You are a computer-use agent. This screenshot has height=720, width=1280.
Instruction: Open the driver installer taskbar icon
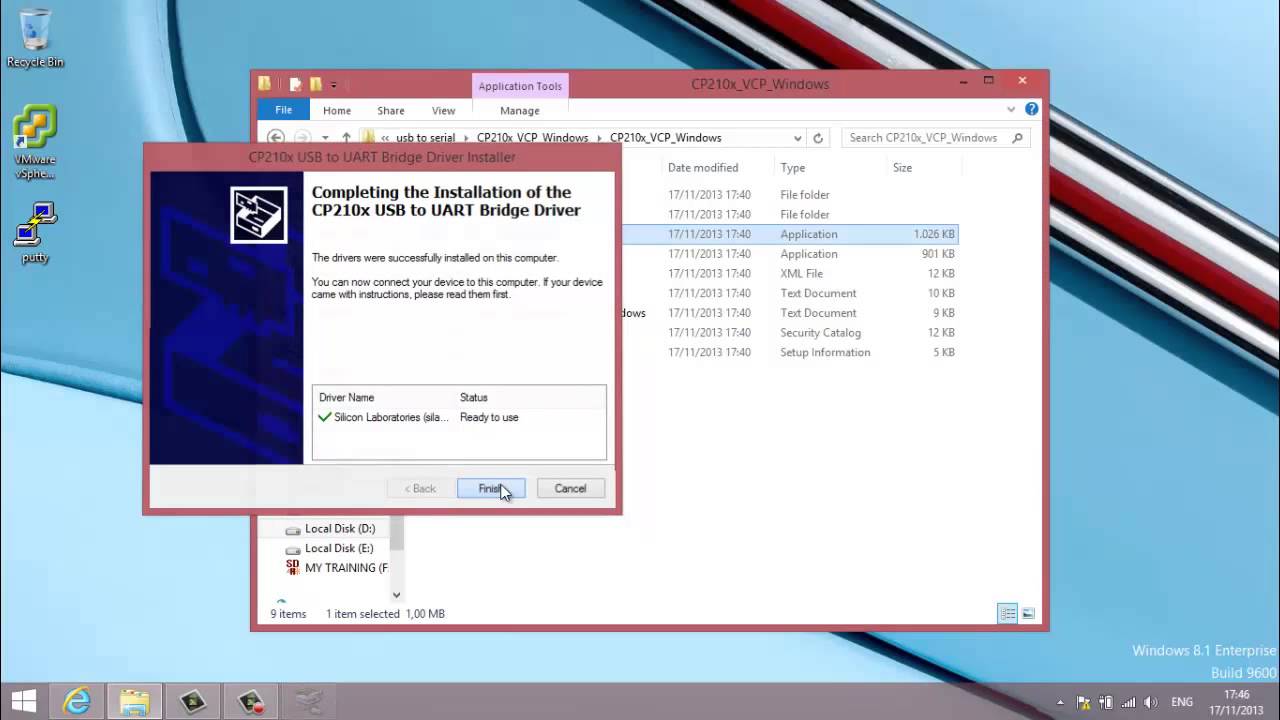[x=309, y=701]
